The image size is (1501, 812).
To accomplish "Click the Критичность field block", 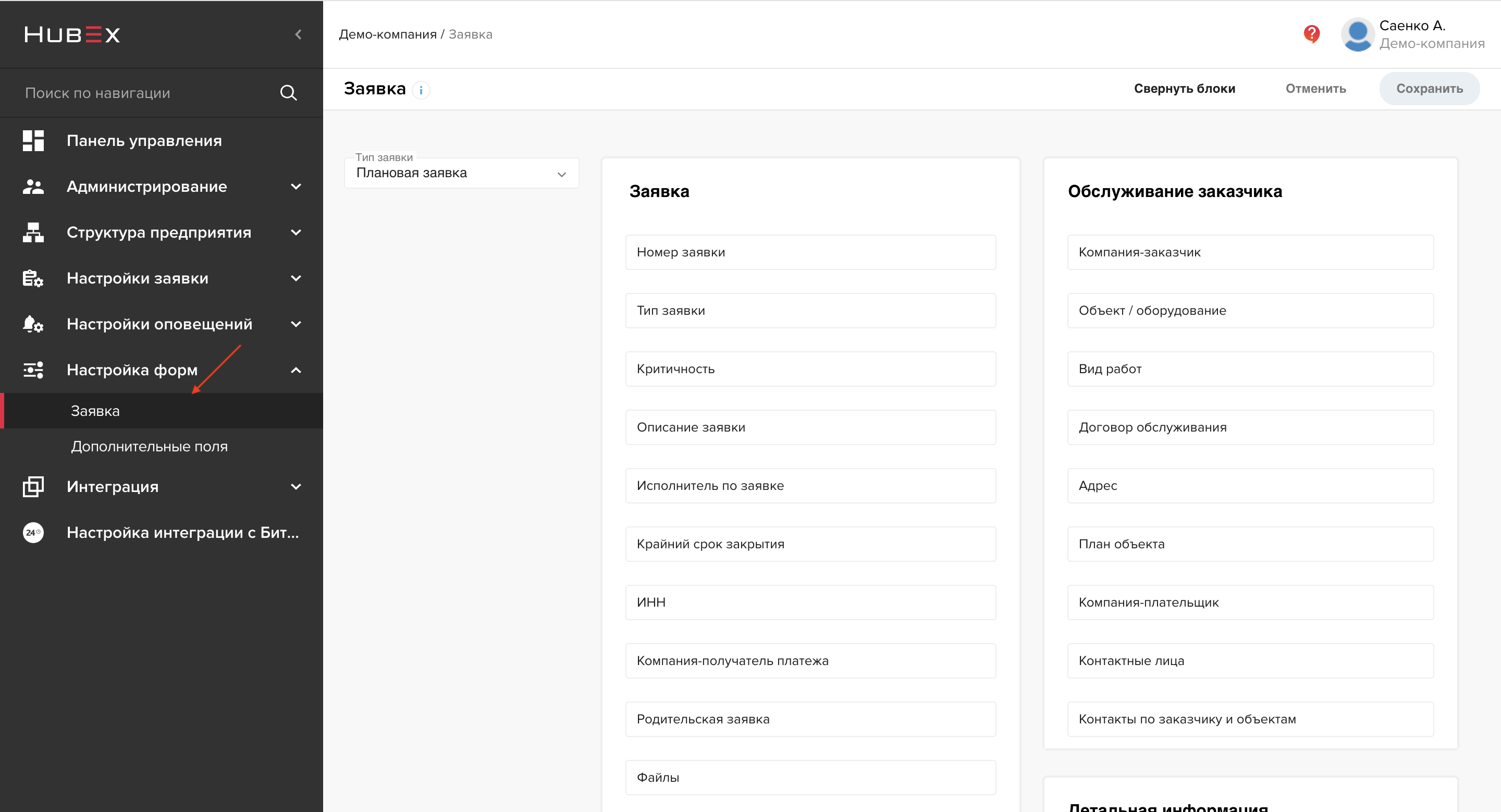I will pos(810,368).
